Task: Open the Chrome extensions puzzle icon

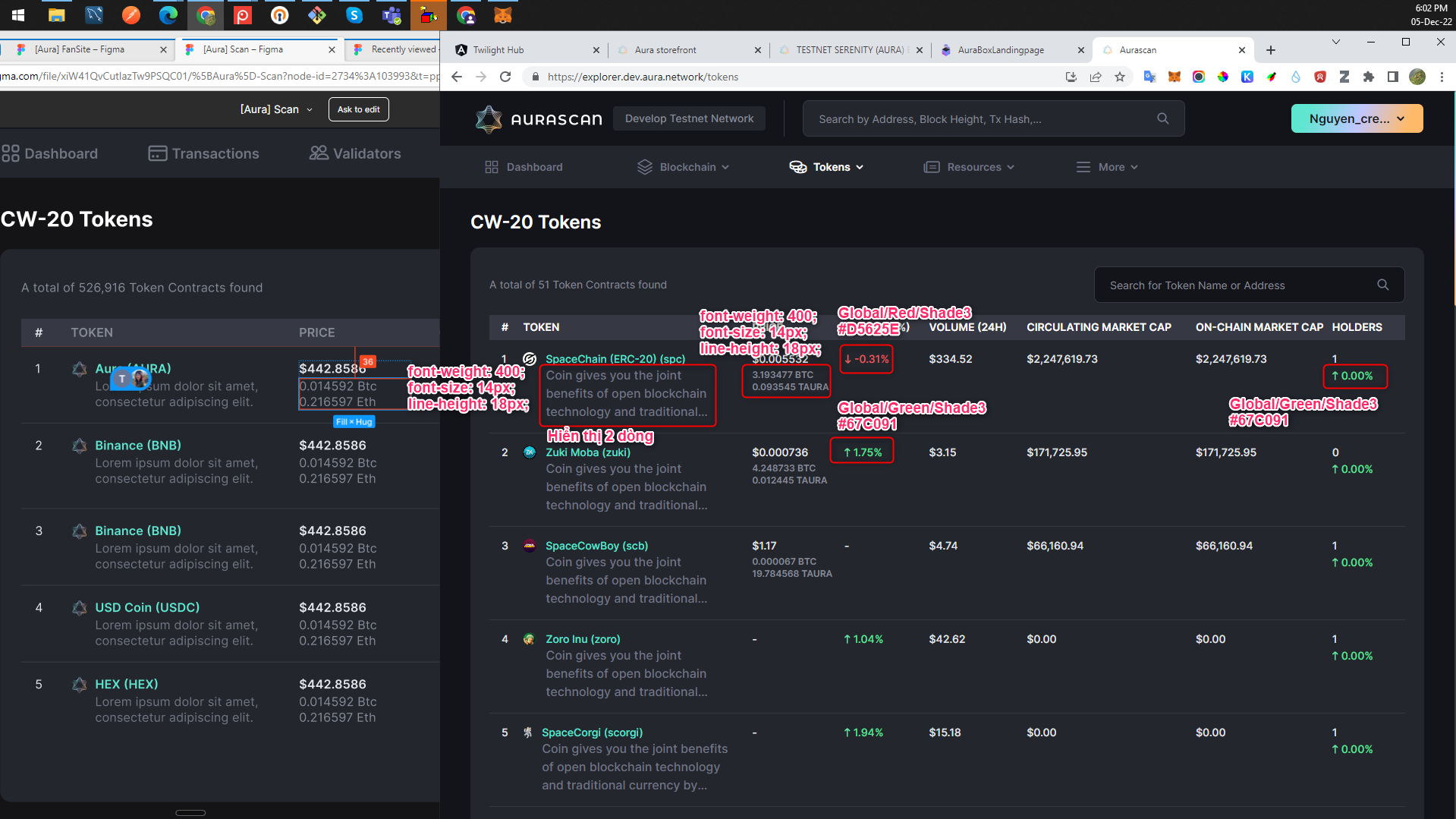Action: click(x=1369, y=77)
